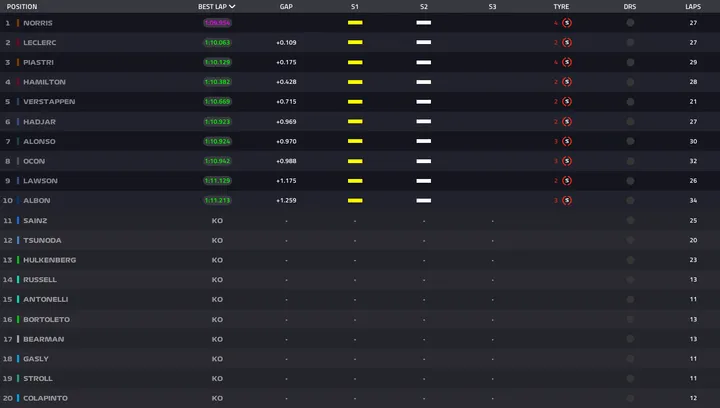This screenshot has width=720, height=408.
Task: Click Hadjar's green best lap time badge
Action: [x=217, y=121]
